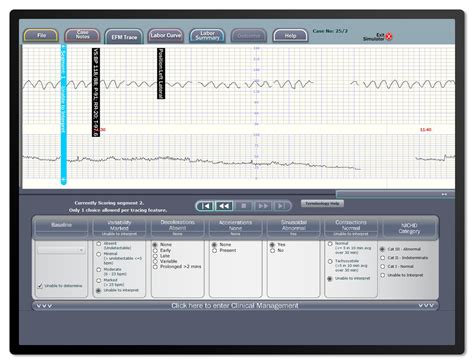Open the Case Notes tab
Viewport: 474px width, 364px height.
pos(82,35)
